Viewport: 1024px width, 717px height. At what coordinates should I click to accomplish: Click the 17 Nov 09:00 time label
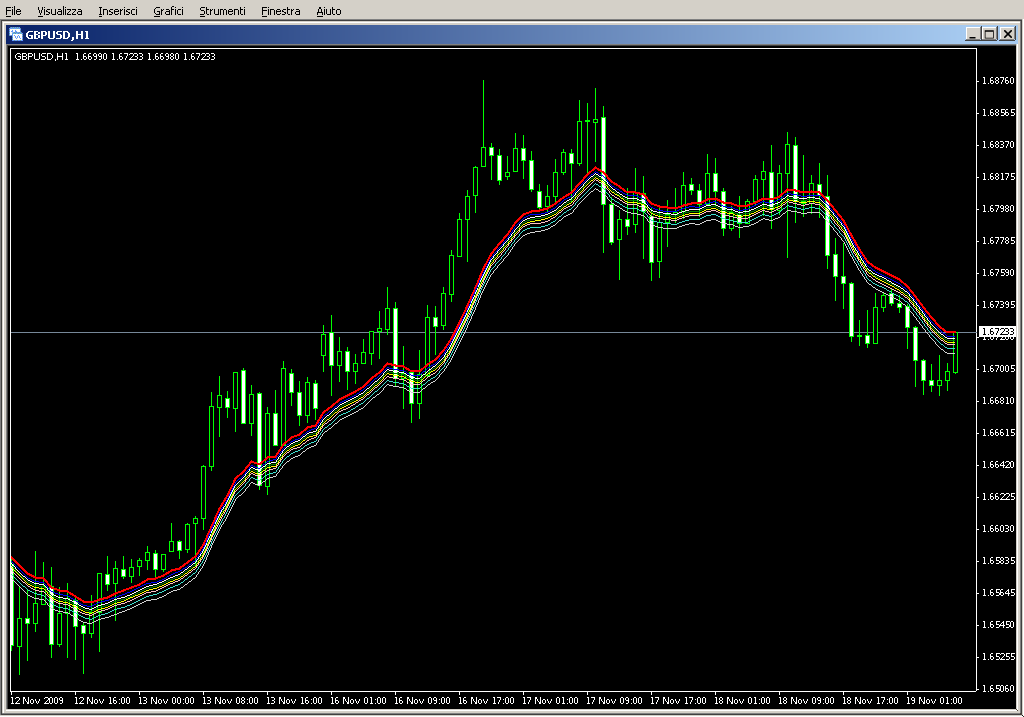(x=614, y=701)
